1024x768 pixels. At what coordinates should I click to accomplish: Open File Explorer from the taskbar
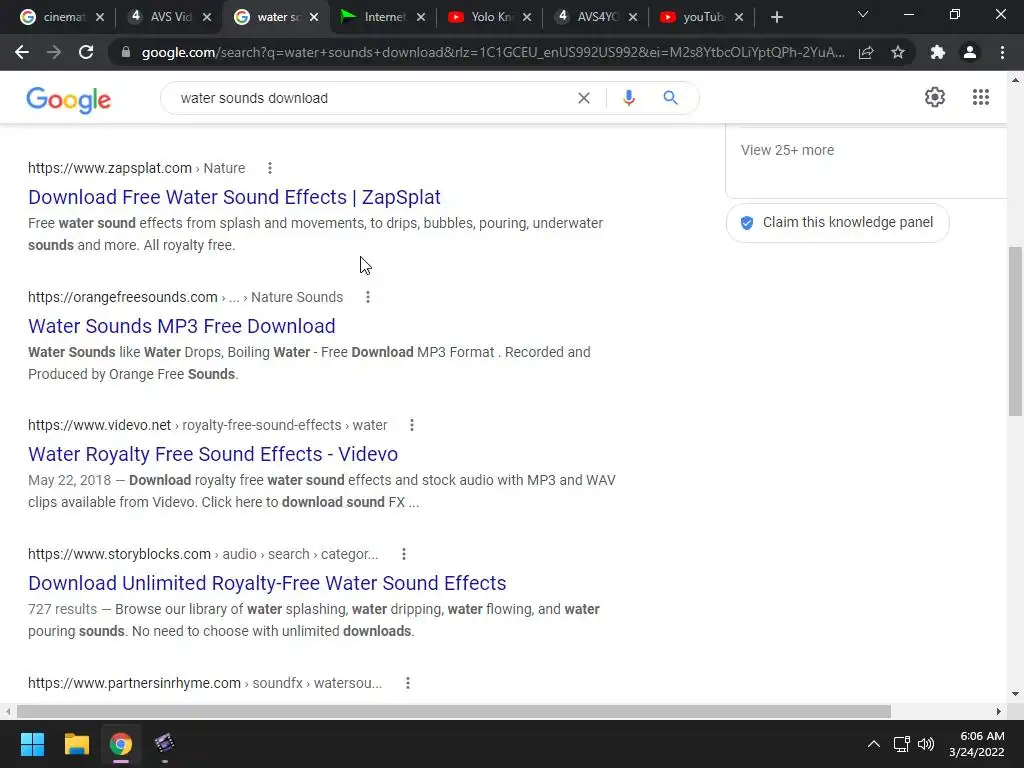pyautogui.click(x=76, y=744)
